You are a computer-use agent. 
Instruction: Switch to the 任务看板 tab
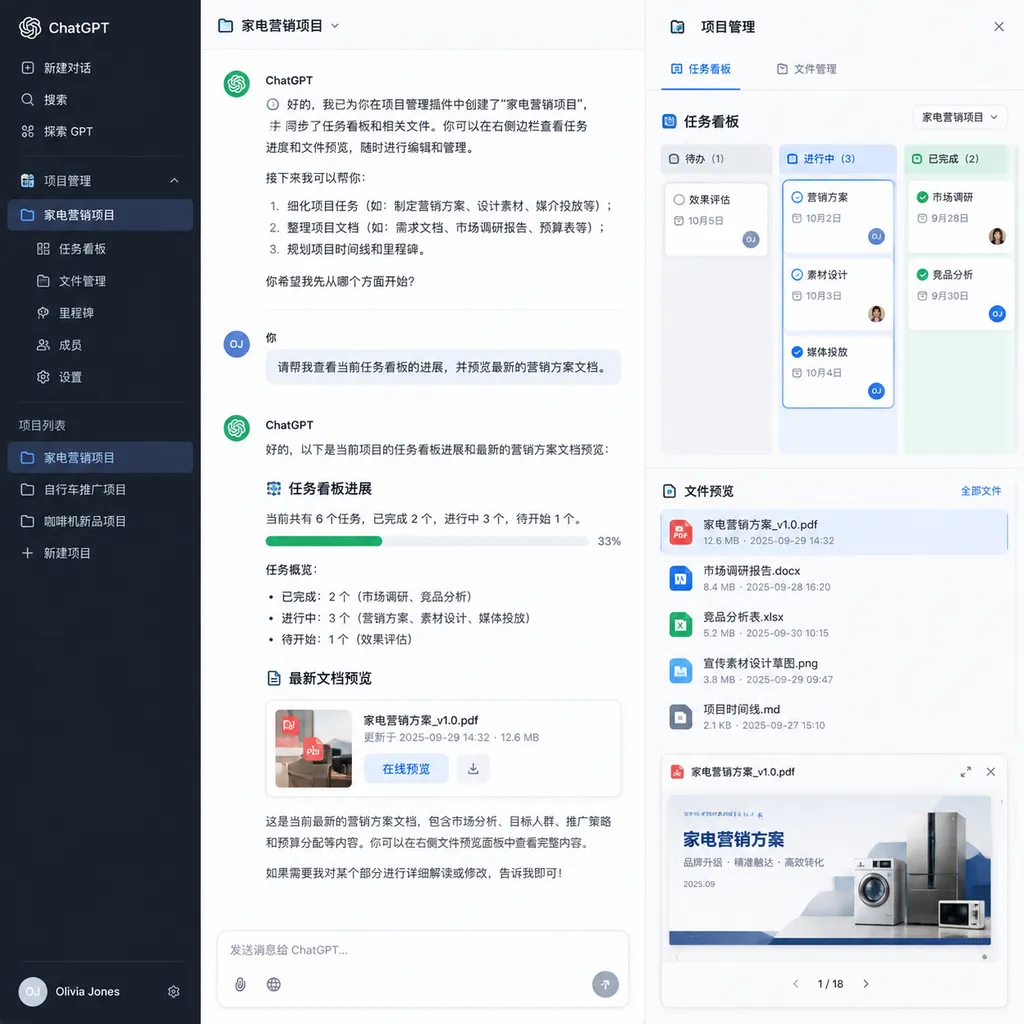(x=701, y=69)
